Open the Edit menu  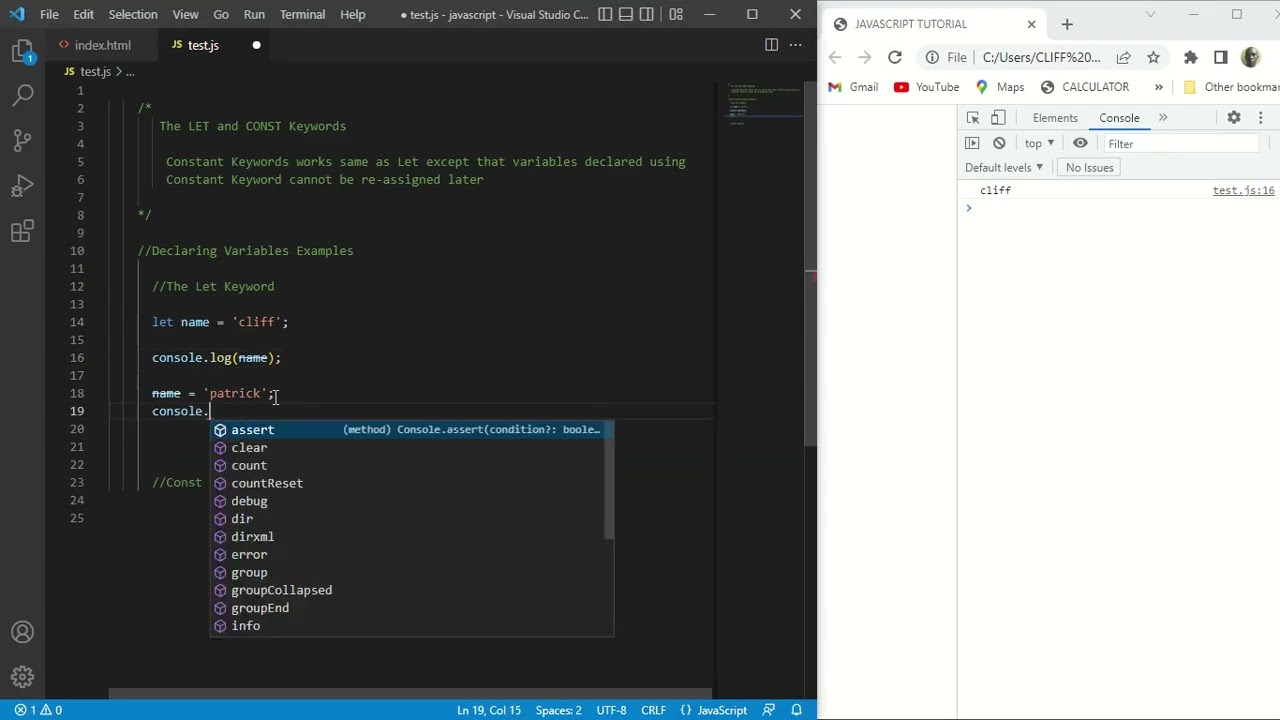pos(84,15)
